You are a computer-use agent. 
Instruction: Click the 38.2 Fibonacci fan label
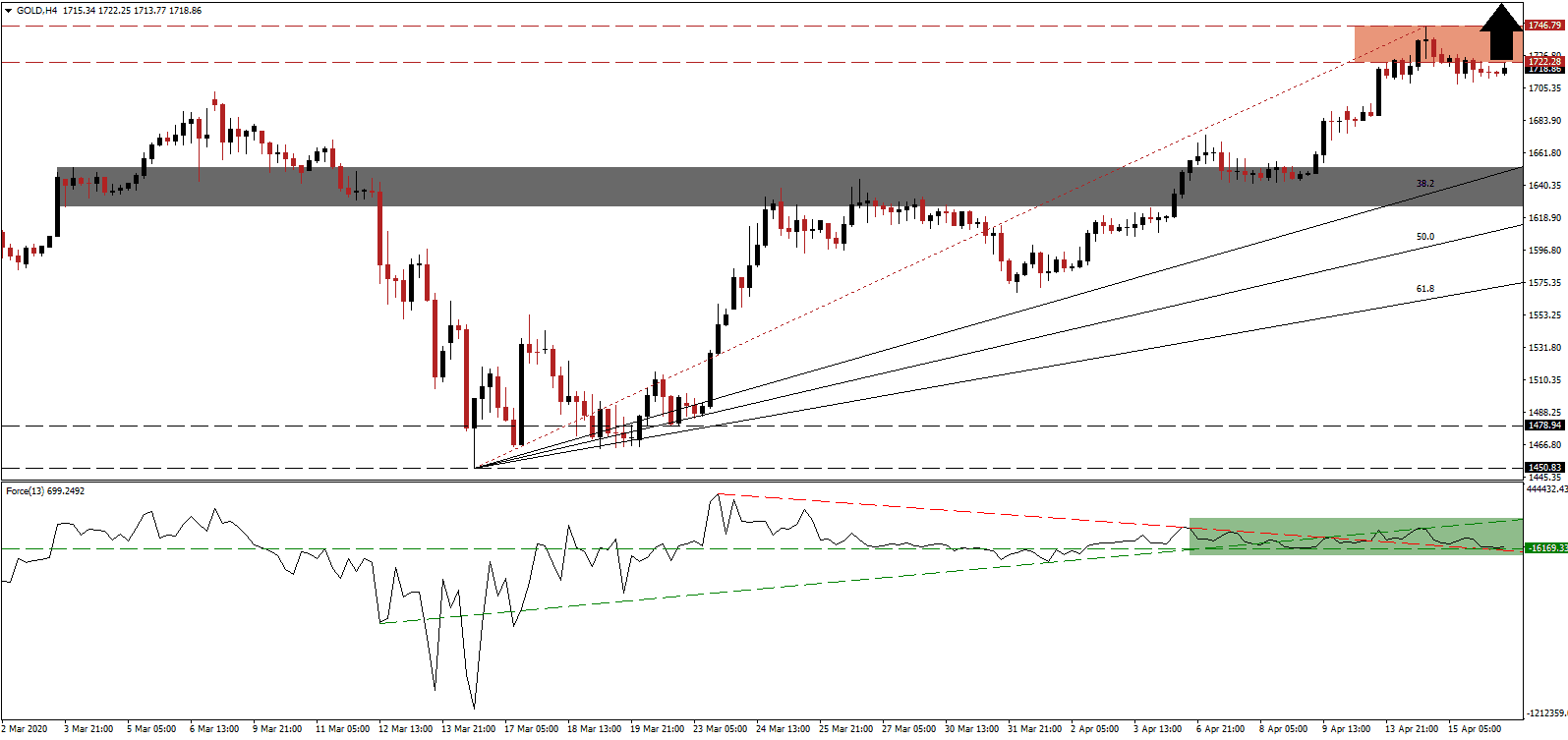click(x=1424, y=184)
